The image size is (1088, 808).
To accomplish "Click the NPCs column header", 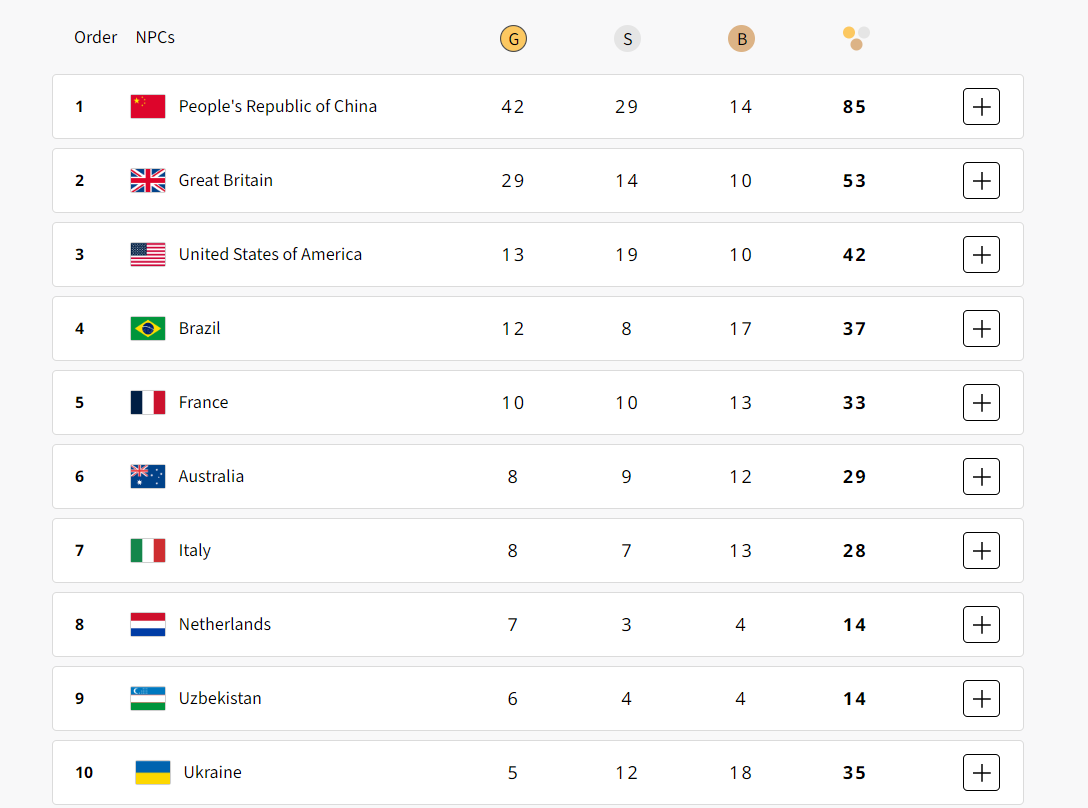I will pos(155,37).
